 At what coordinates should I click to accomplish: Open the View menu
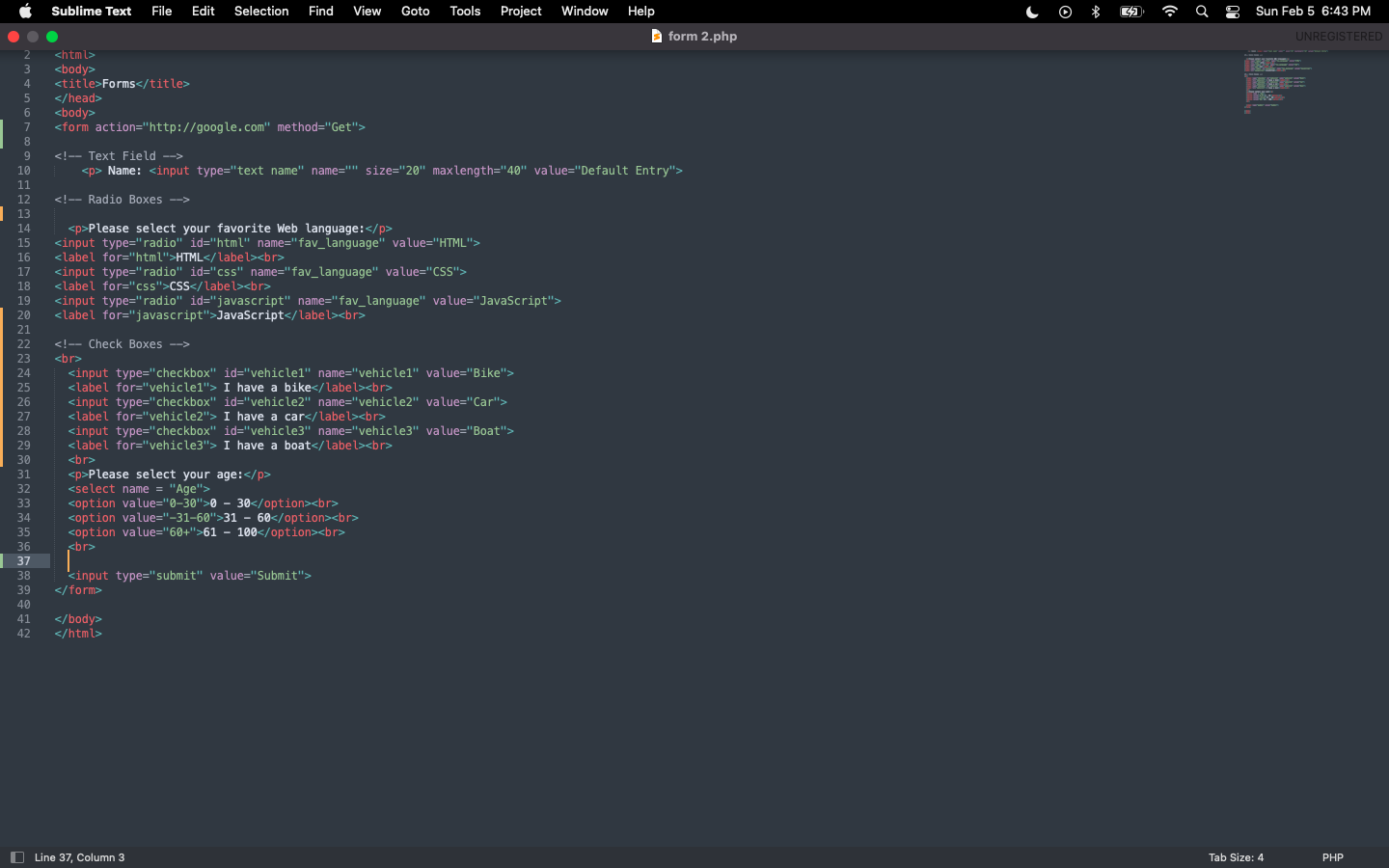368,12
